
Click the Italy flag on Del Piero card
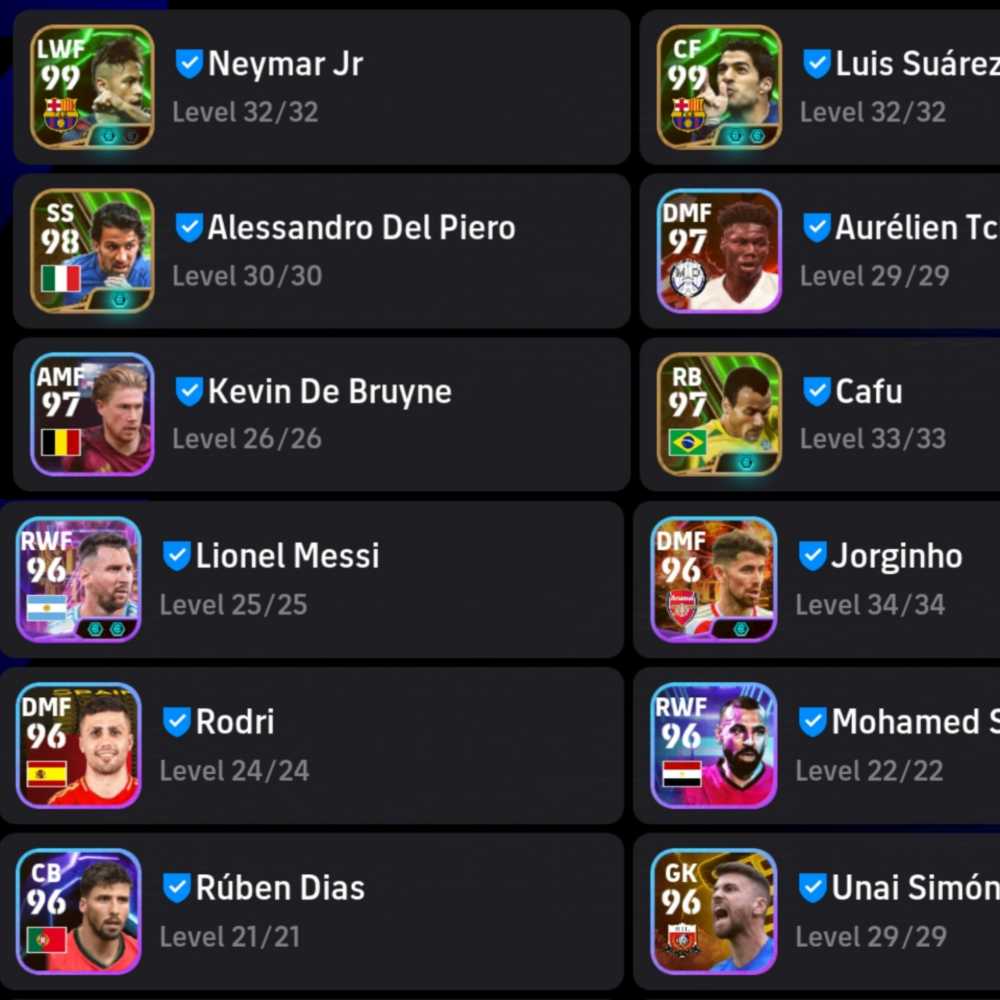61,279
